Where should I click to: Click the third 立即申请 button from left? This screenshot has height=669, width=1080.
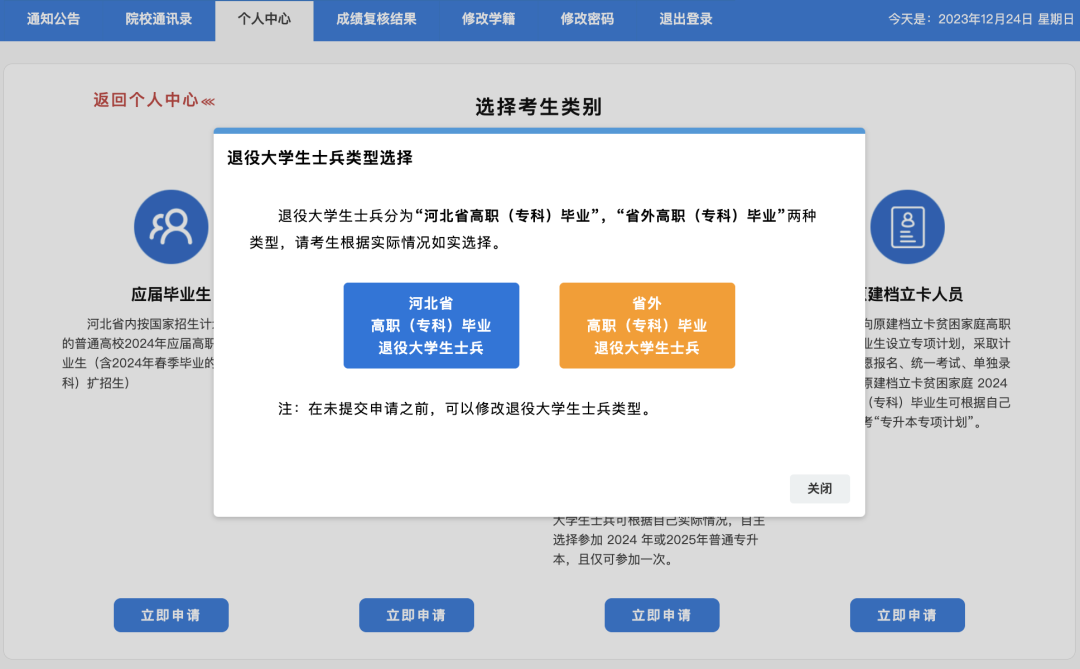(x=661, y=615)
